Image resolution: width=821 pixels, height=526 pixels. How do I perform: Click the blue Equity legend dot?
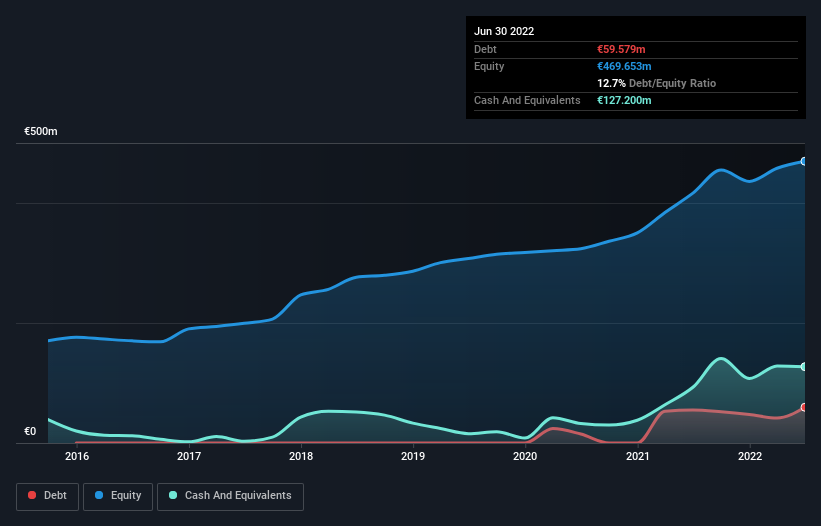pyautogui.click(x=99, y=495)
